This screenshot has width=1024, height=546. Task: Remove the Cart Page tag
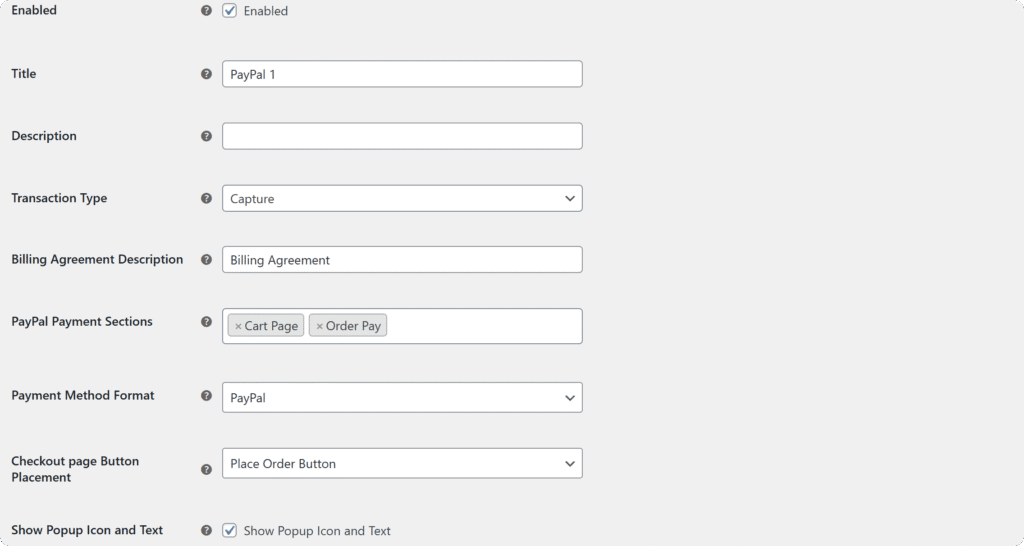(238, 326)
